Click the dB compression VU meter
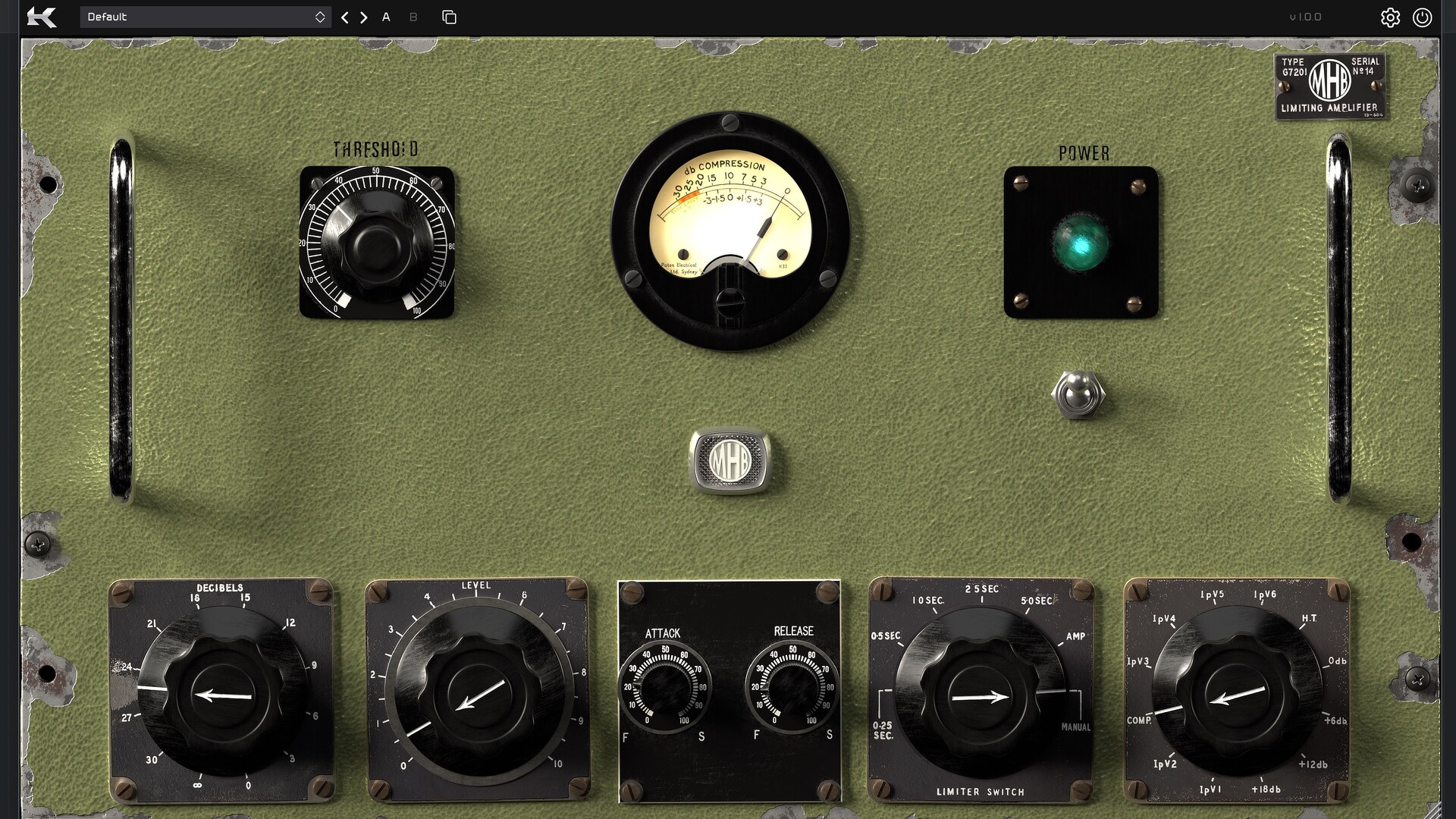The image size is (1456, 819). [x=730, y=231]
